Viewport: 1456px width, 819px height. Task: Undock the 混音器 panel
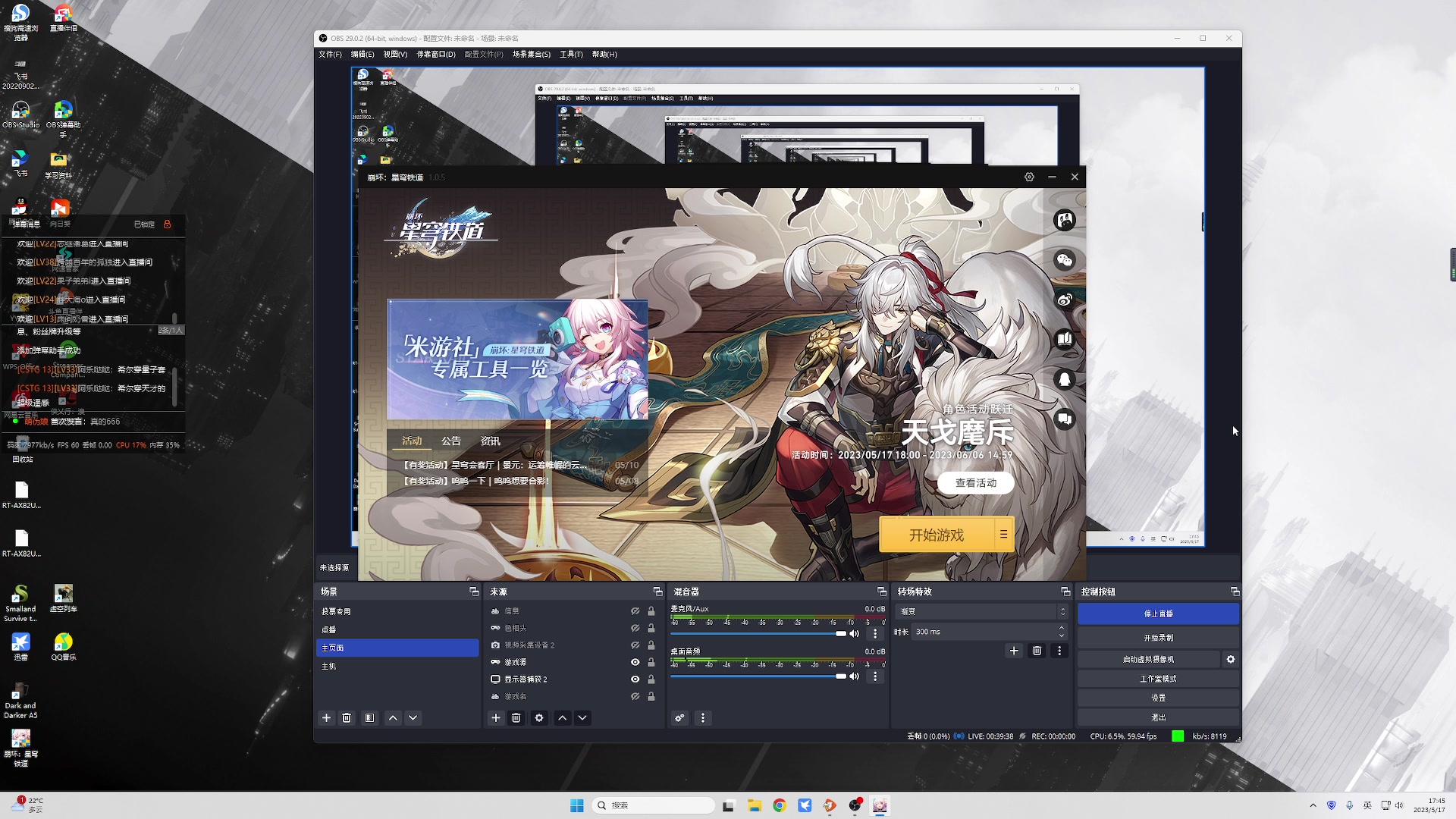[x=881, y=591]
